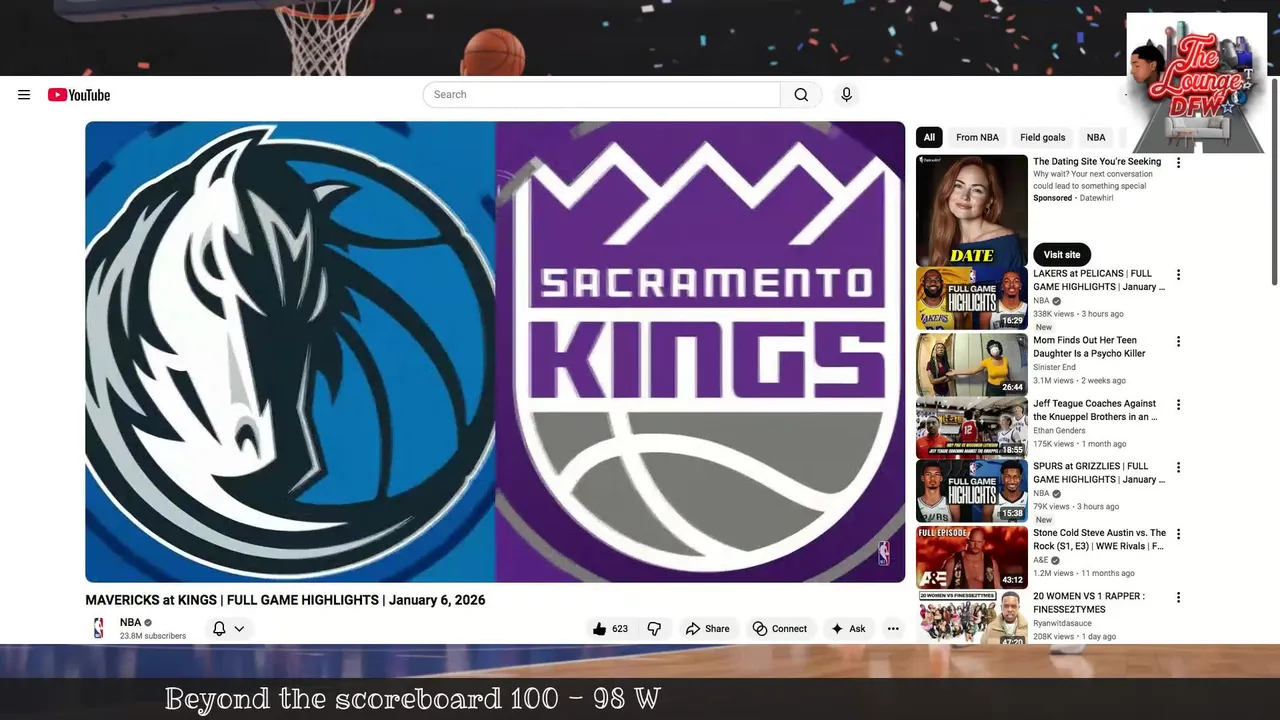Open LAKERS at PELICANS thumbnail

tap(972, 298)
